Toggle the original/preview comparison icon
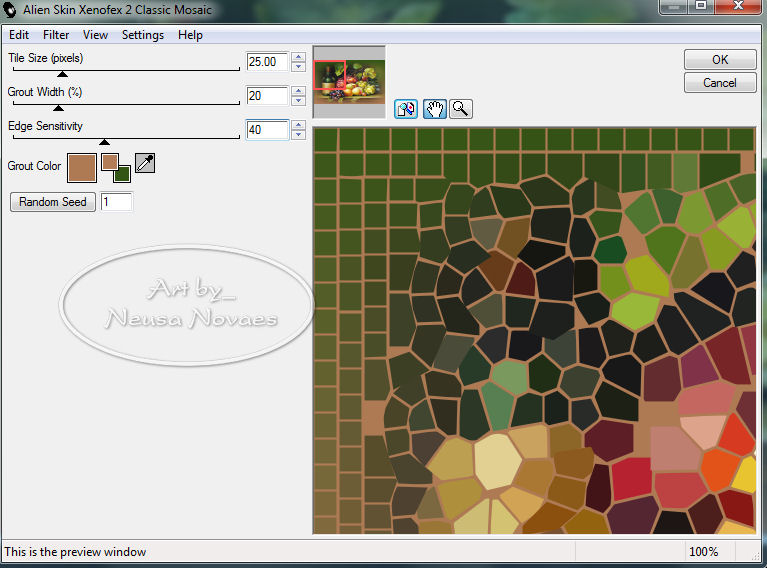Screen dimensions: 767x568 tap(406, 109)
